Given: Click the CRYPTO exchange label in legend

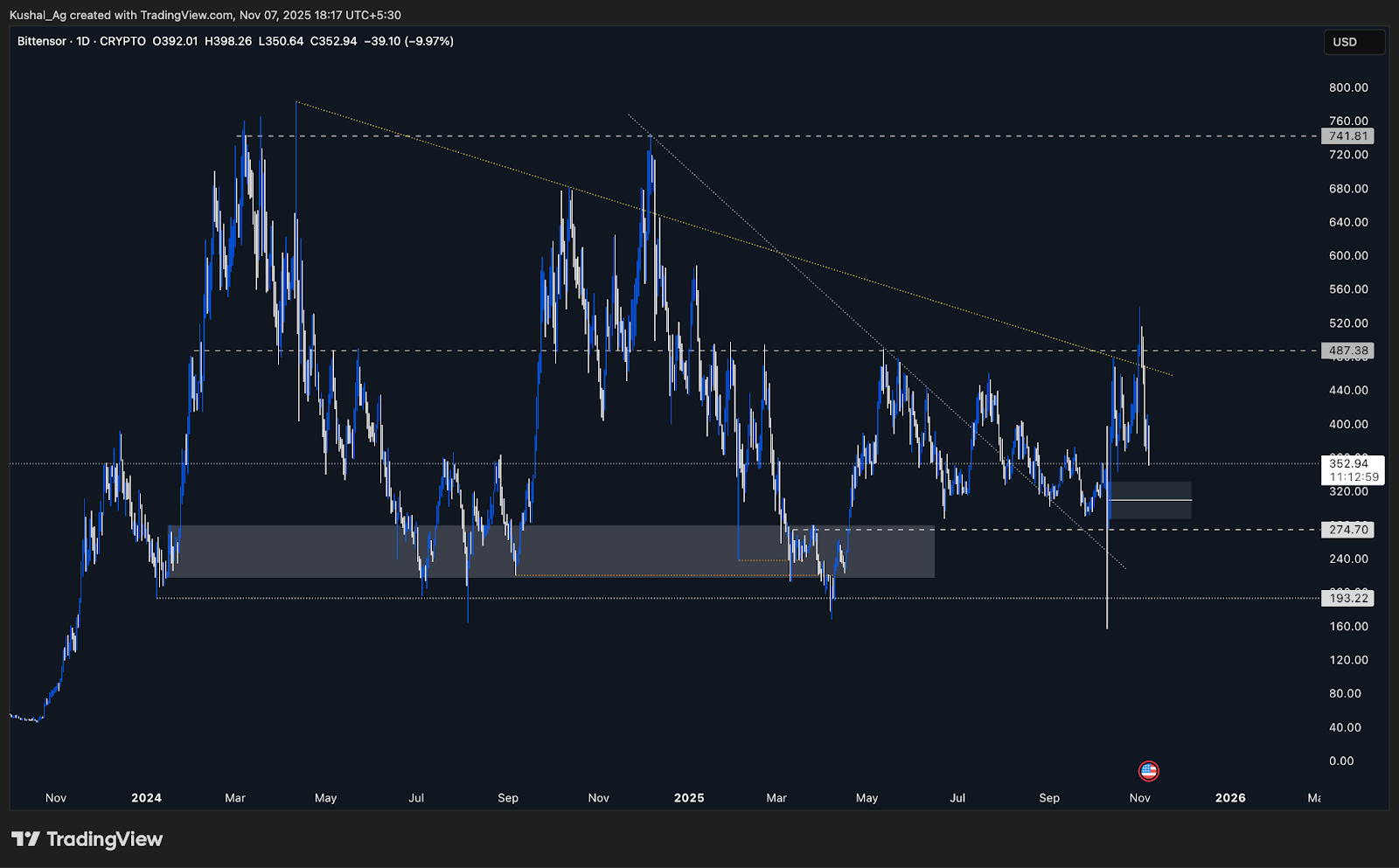Looking at the screenshot, I should pos(122,41).
